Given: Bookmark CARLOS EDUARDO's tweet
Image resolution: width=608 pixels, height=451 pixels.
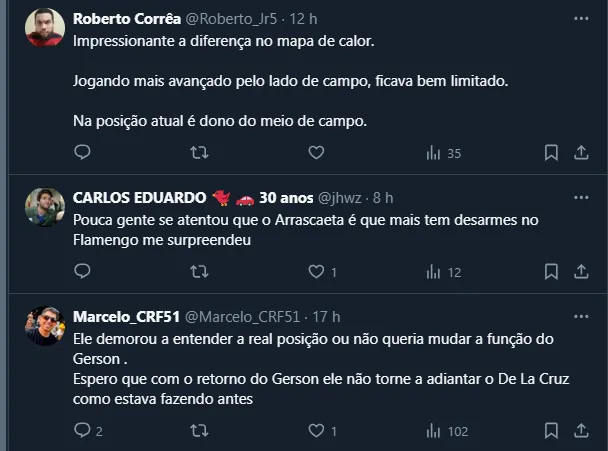Looking at the screenshot, I should click(551, 271).
